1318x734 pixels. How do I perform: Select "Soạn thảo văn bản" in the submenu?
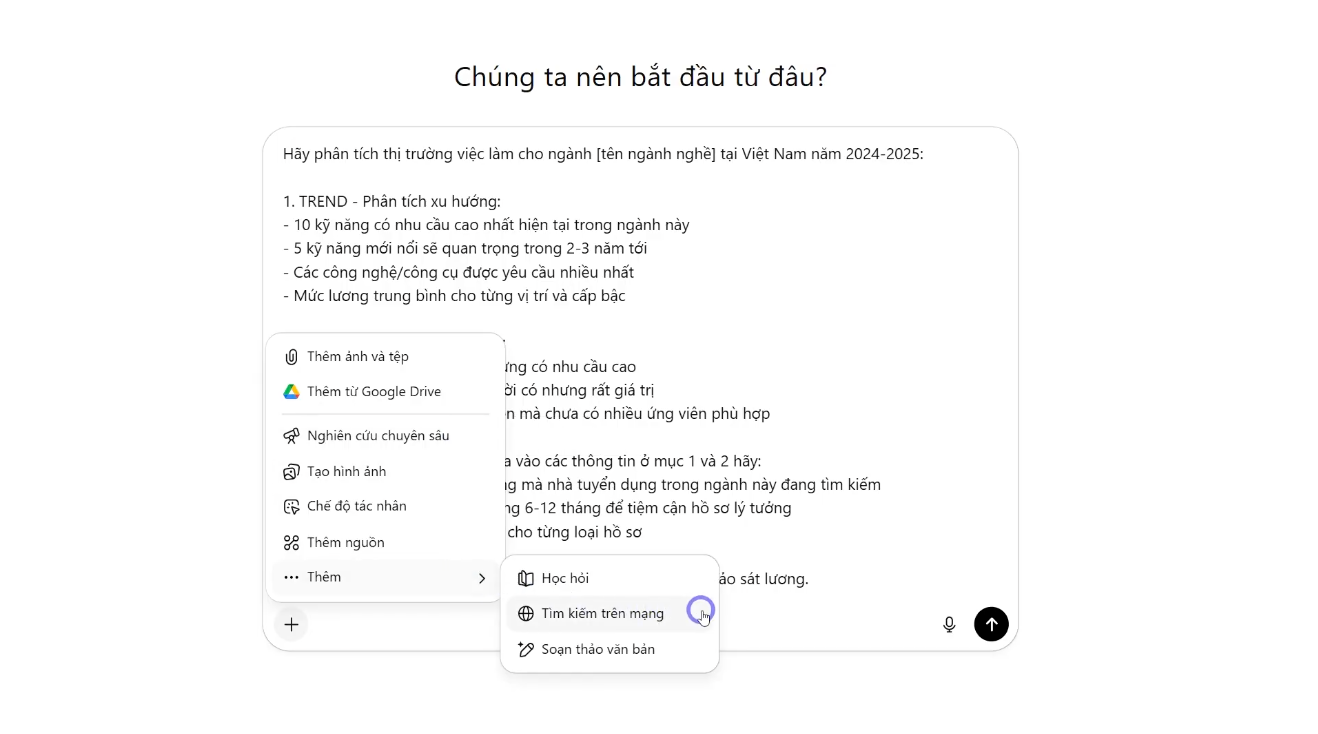(x=597, y=649)
